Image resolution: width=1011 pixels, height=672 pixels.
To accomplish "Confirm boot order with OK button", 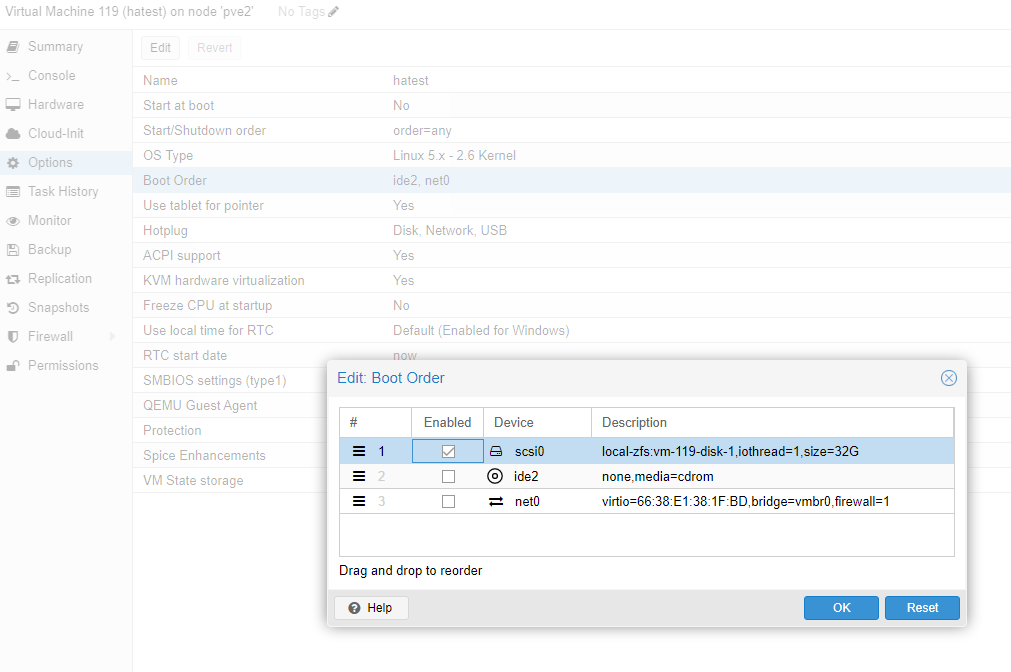I will (841, 608).
